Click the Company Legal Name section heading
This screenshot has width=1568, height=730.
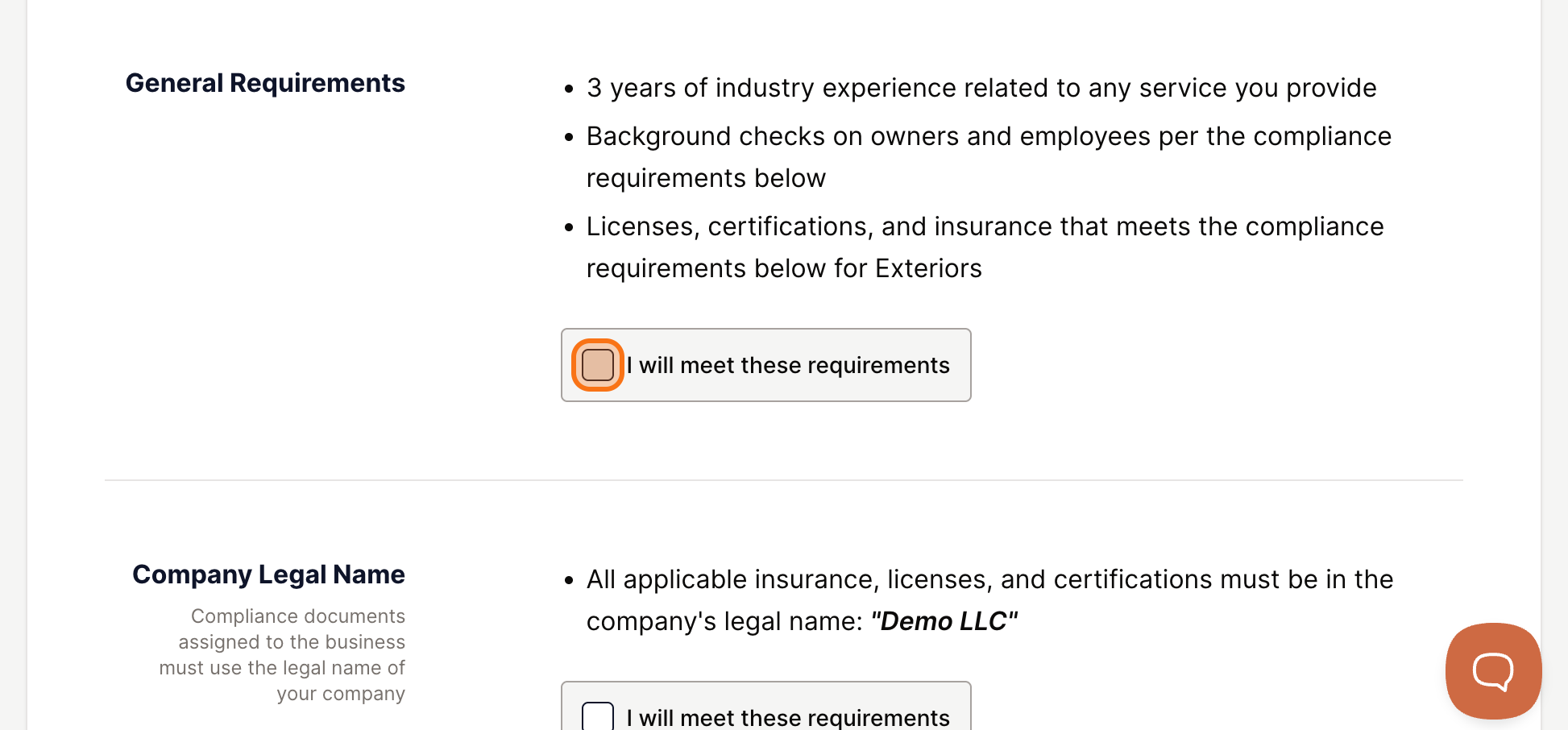(x=268, y=574)
